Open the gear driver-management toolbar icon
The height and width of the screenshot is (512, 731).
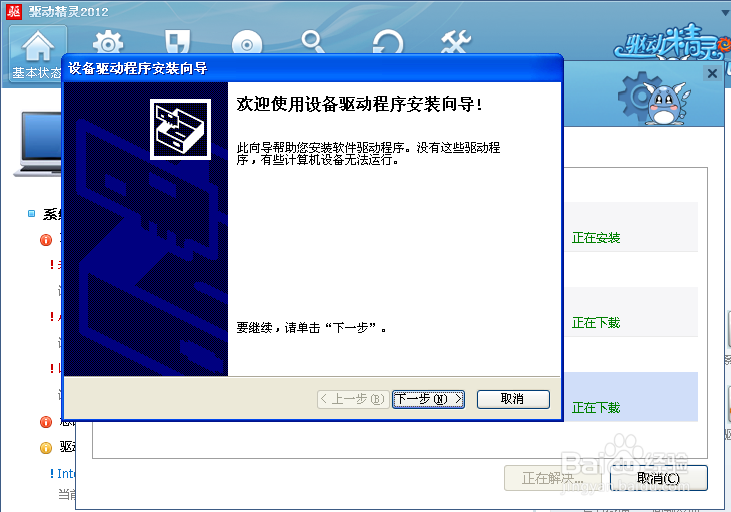pos(108,43)
